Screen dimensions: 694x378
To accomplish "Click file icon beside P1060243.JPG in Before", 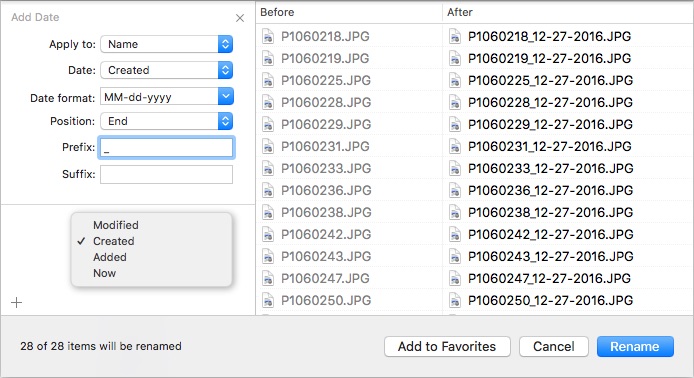I will pos(268,256).
